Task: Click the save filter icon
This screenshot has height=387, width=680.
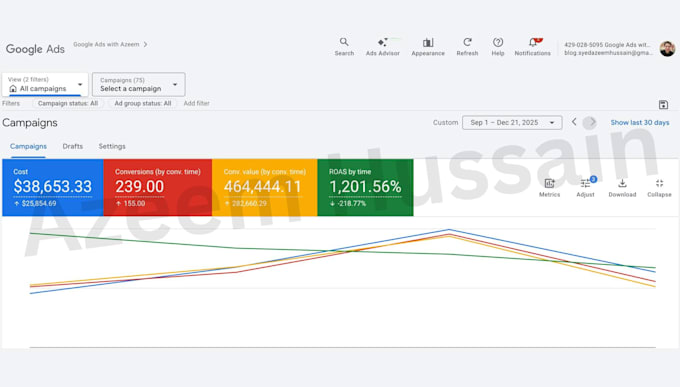Action: coord(663,105)
